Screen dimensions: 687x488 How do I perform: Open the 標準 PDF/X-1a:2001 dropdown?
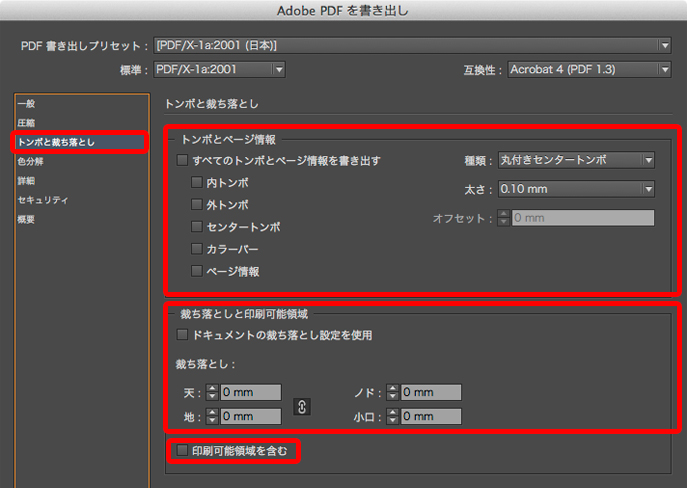point(219,69)
